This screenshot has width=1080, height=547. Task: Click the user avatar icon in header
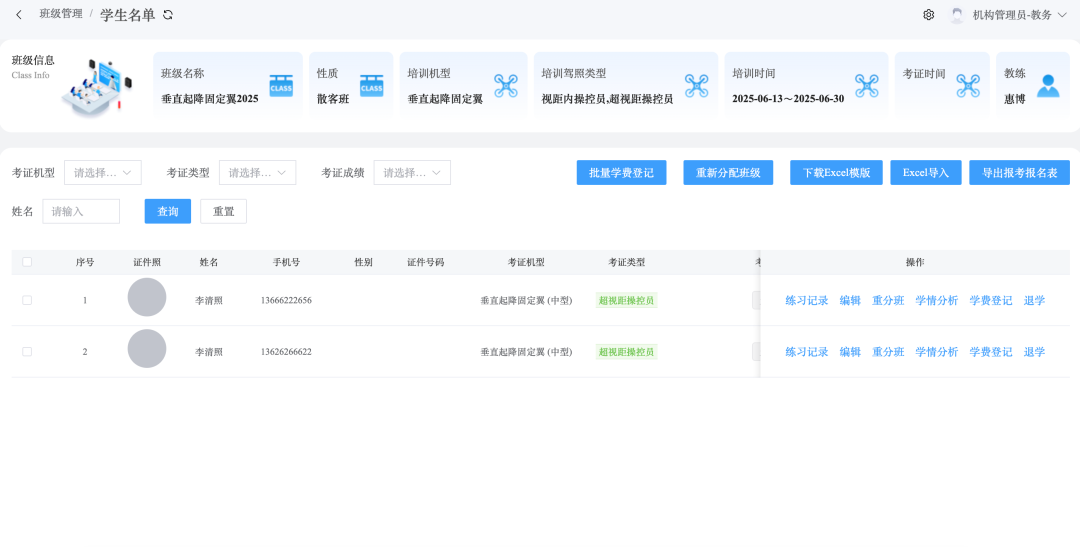tap(957, 15)
